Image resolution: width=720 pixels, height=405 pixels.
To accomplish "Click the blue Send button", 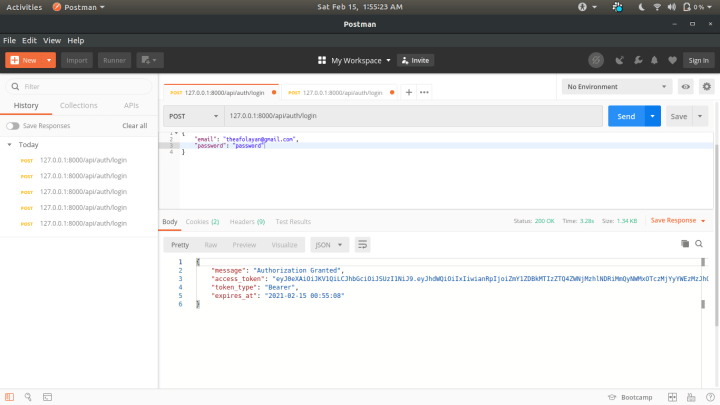I will click(x=626, y=116).
